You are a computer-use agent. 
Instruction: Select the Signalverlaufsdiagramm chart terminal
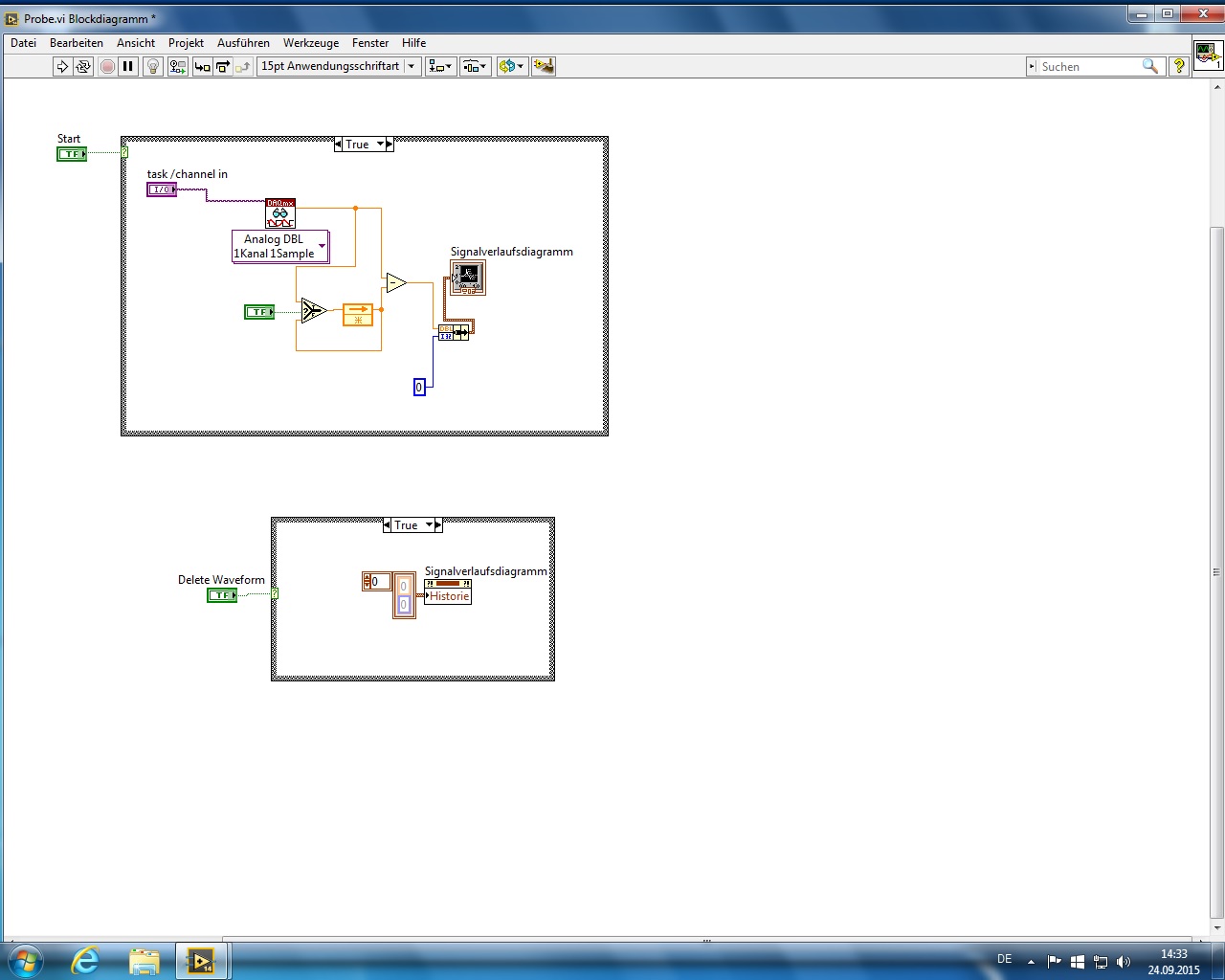pyautogui.click(x=468, y=278)
